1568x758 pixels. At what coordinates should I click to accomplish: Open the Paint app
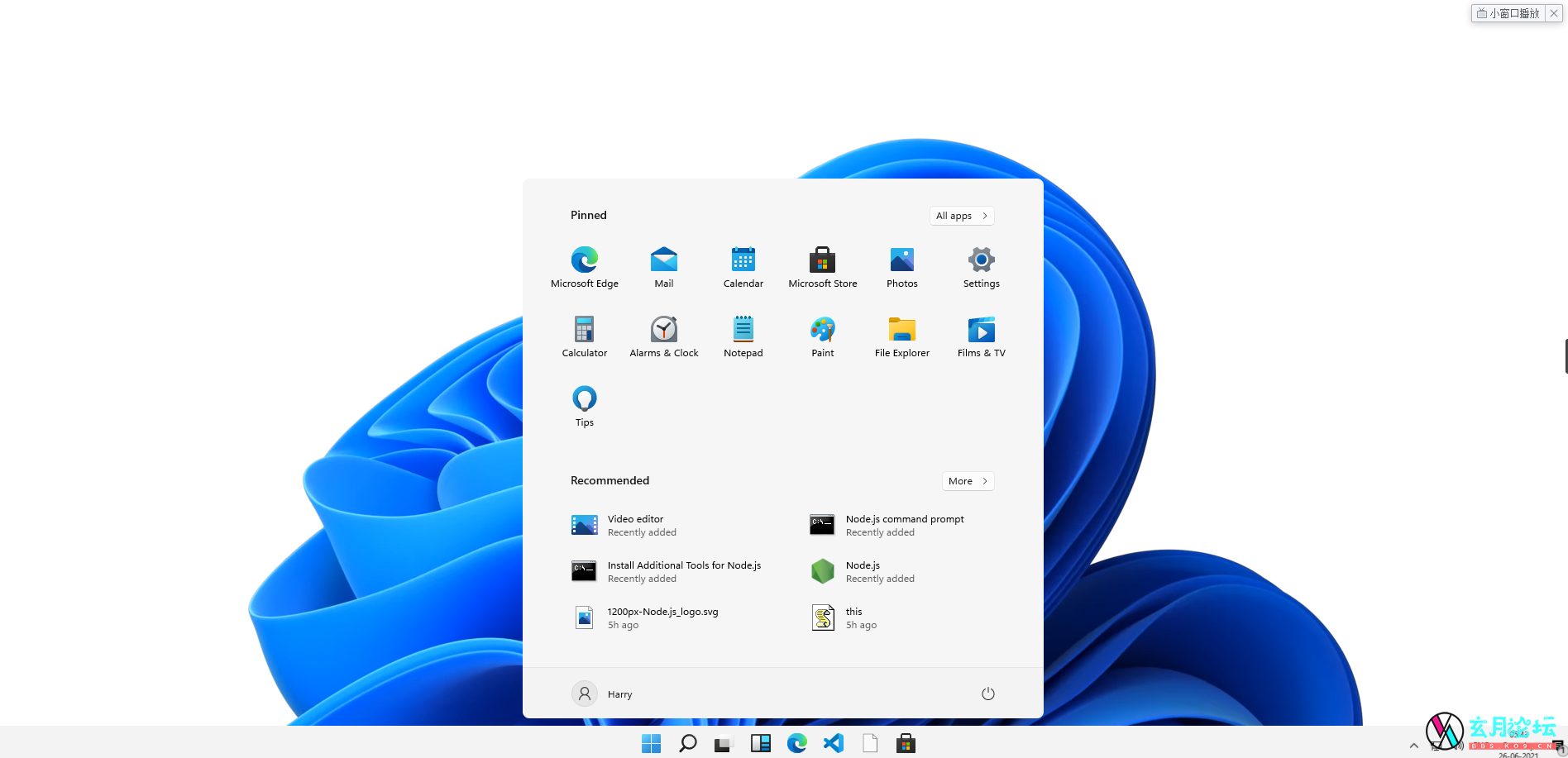pos(823,336)
